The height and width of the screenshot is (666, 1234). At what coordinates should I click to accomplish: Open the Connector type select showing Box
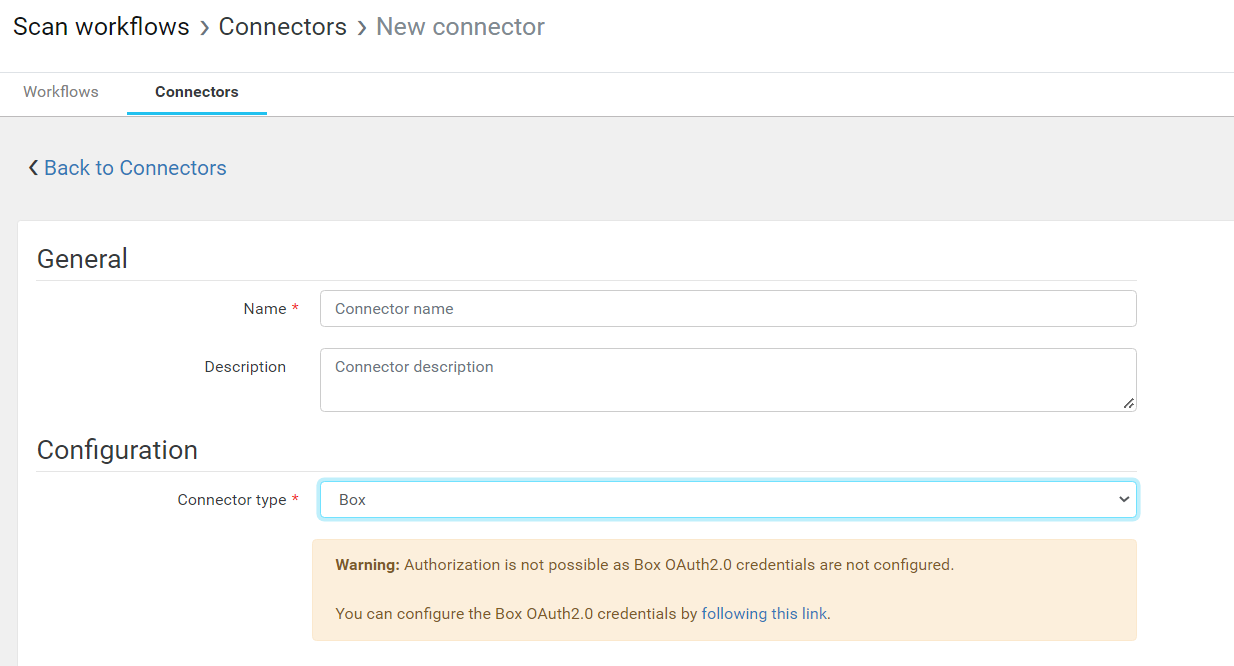coord(727,500)
